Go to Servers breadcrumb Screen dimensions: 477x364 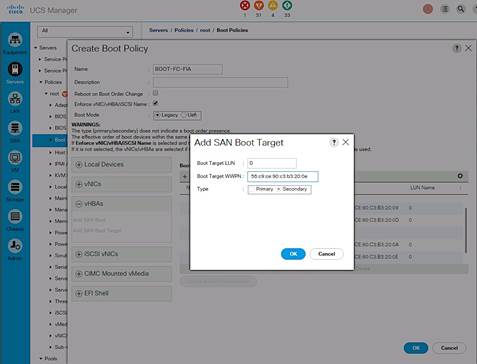158,30
